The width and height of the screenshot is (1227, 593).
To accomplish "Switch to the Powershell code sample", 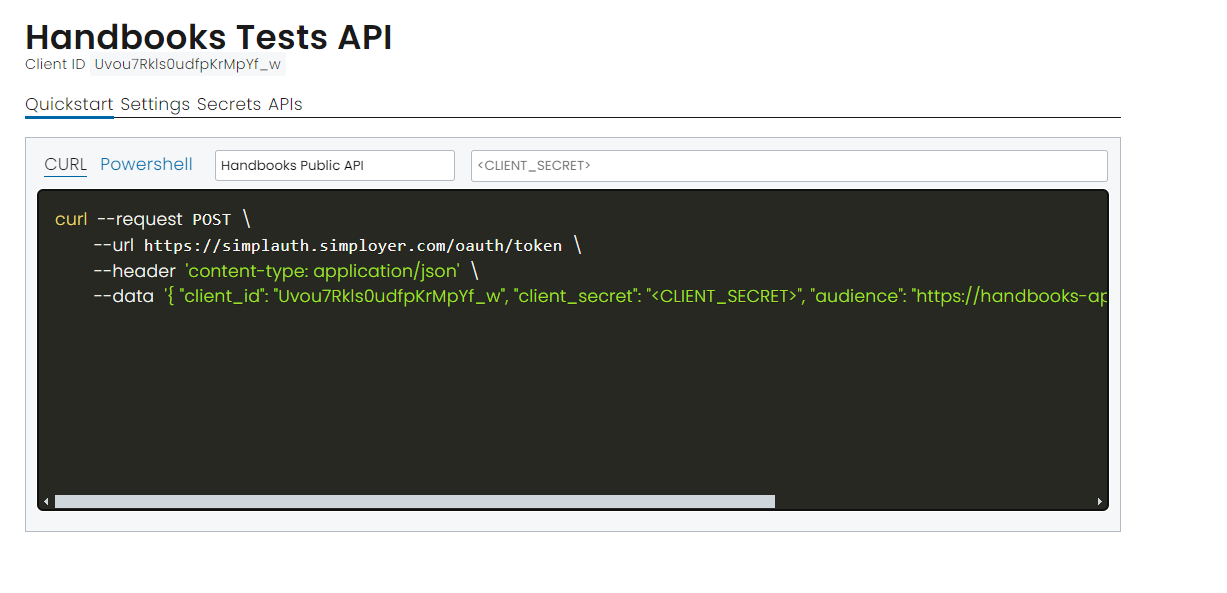I will point(146,165).
